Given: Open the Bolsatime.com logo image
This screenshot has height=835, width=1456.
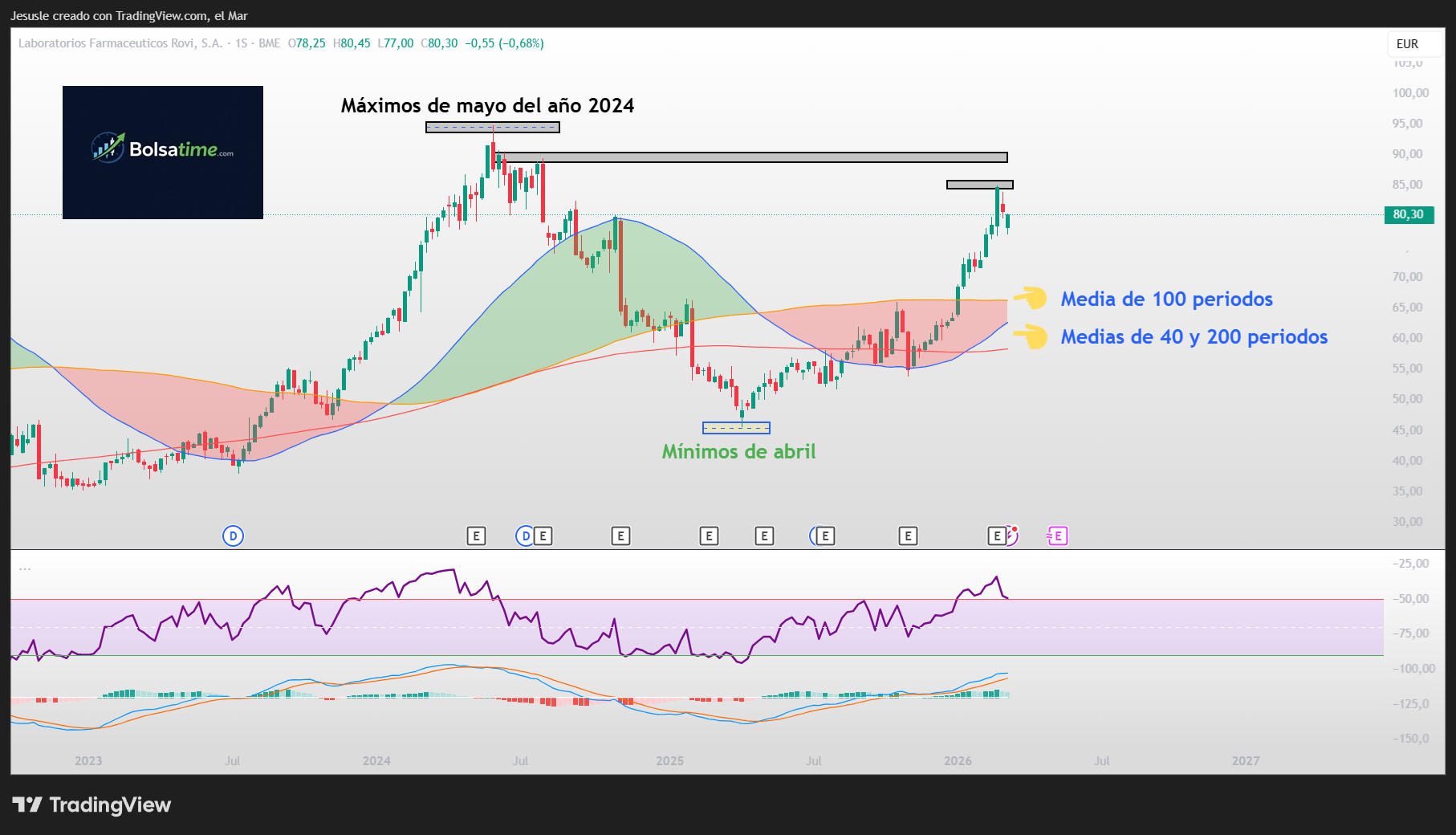Looking at the screenshot, I should click(162, 152).
